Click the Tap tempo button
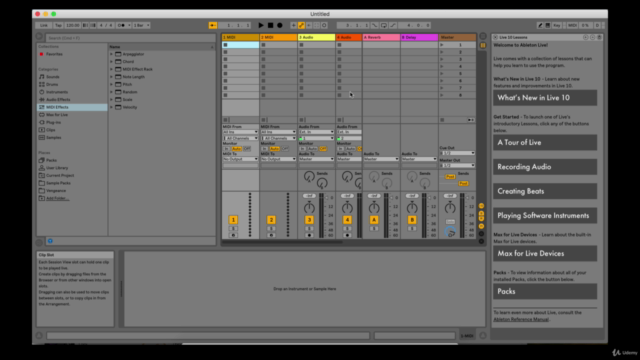The height and width of the screenshot is (360, 640). (x=58, y=25)
